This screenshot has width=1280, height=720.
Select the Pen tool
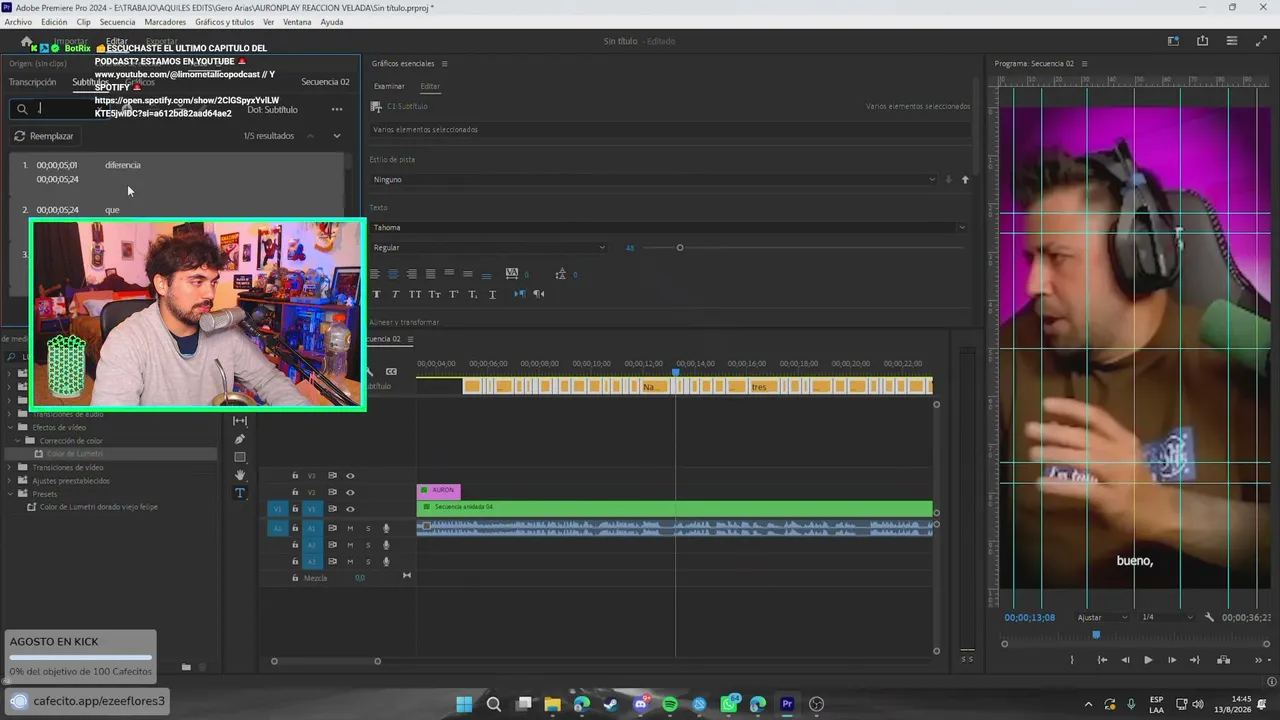pyautogui.click(x=240, y=439)
